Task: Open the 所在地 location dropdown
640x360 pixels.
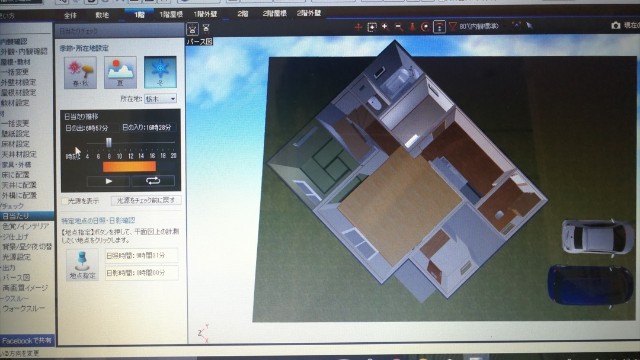Action: (x=160, y=99)
